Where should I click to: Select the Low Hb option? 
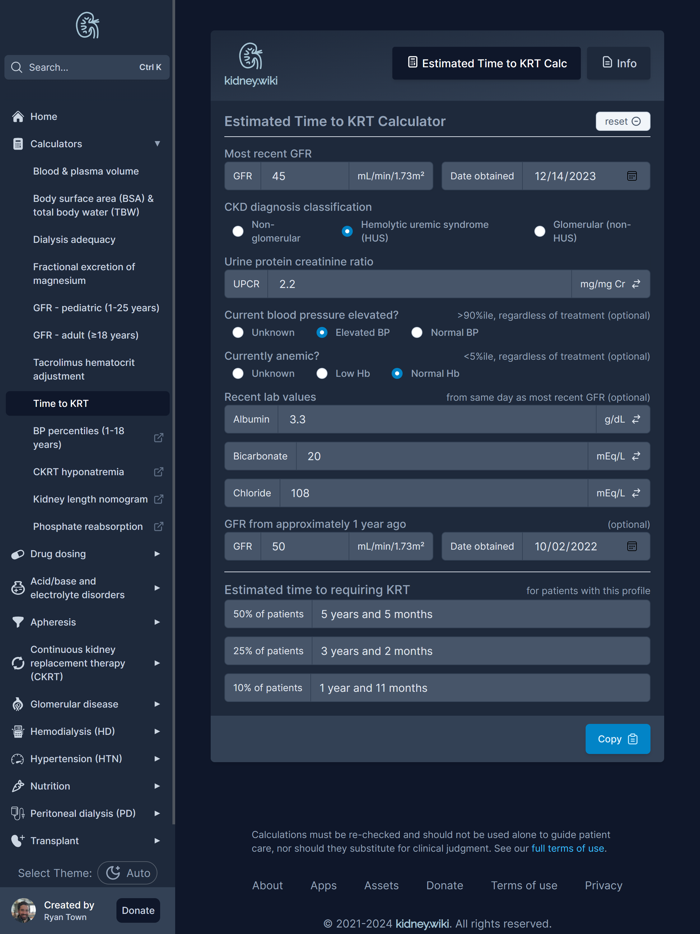point(322,373)
